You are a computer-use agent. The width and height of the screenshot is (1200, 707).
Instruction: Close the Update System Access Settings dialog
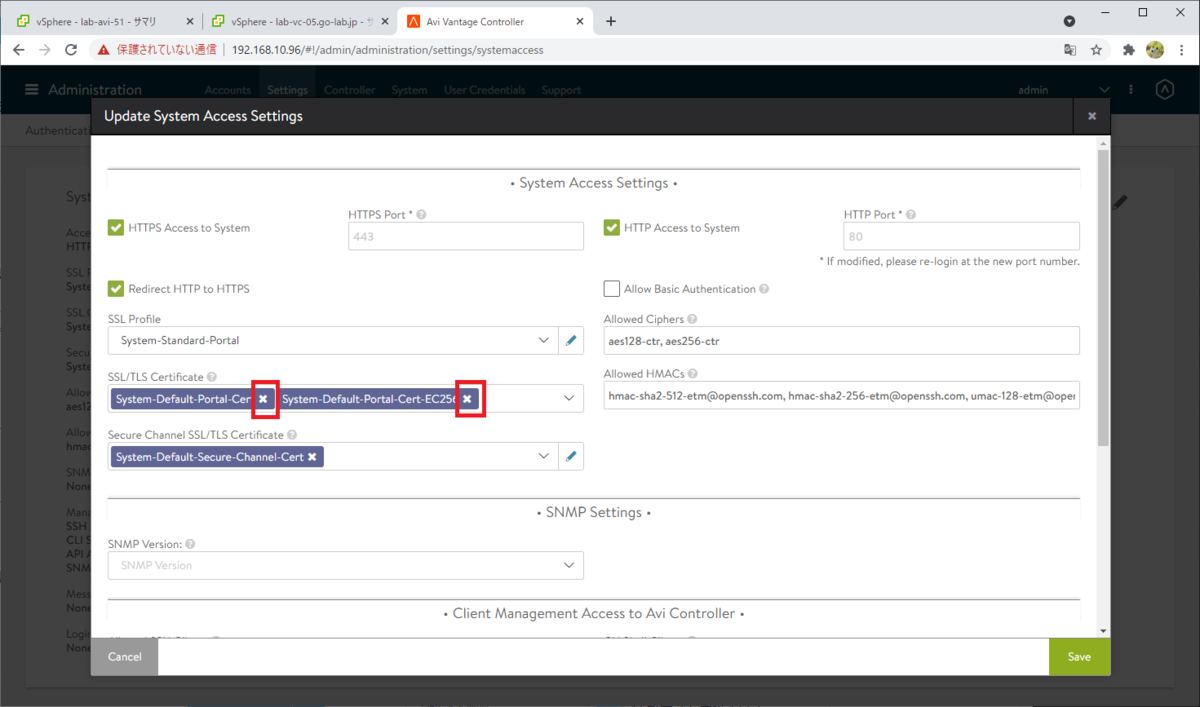tap(1092, 116)
